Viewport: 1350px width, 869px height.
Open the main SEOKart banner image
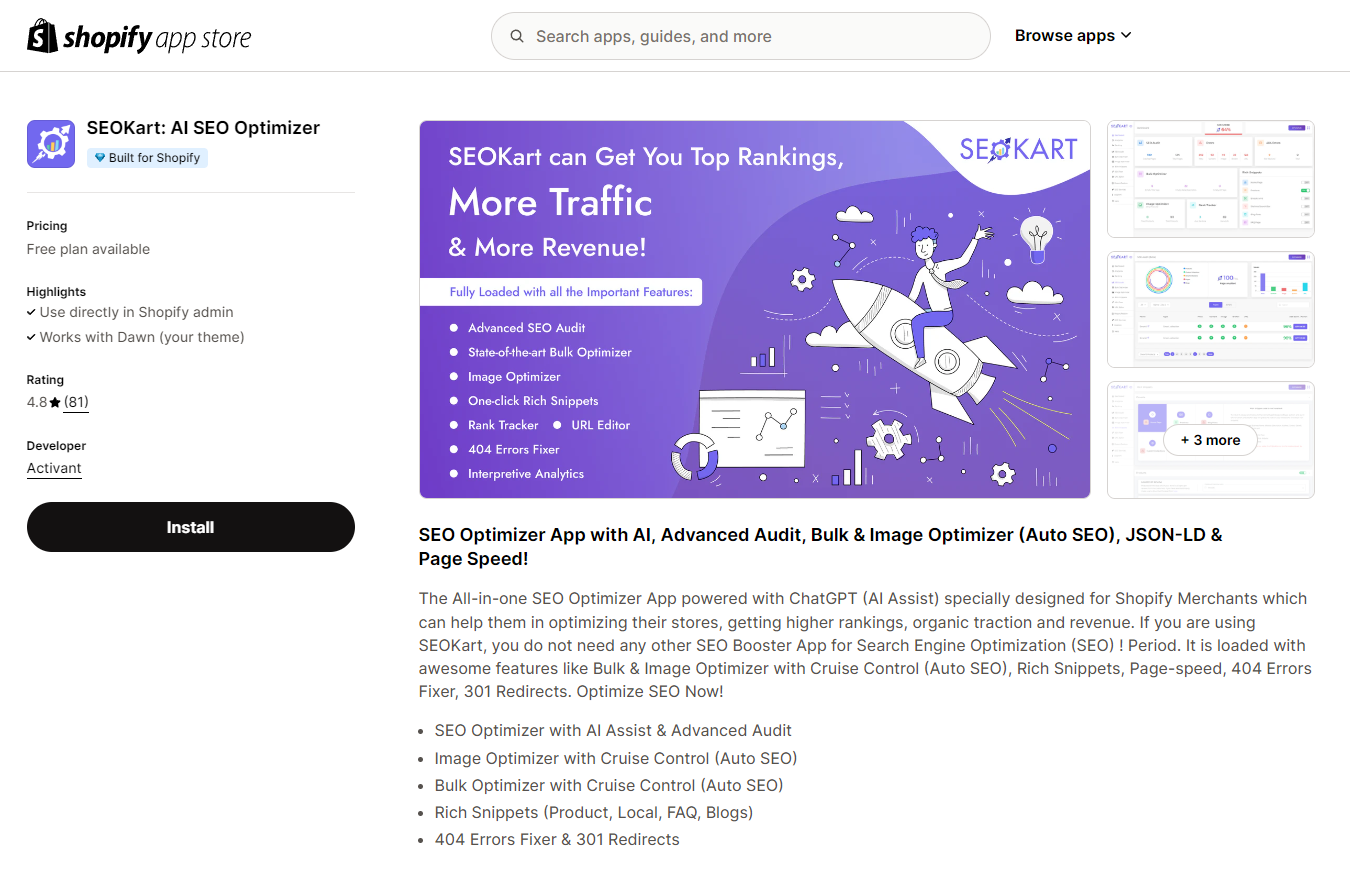point(755,309)
